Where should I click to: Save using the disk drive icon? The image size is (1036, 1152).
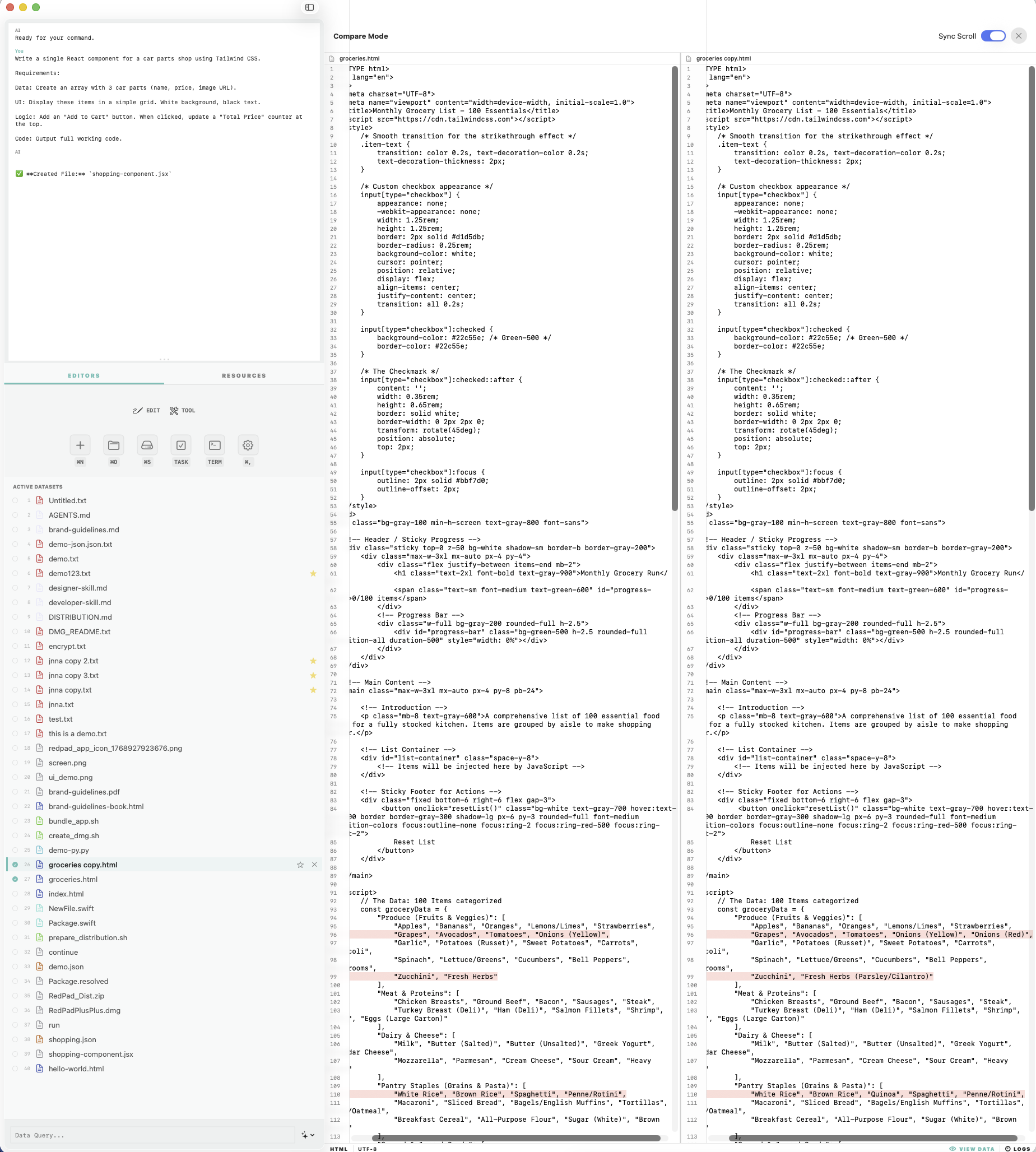pos(147,445)
